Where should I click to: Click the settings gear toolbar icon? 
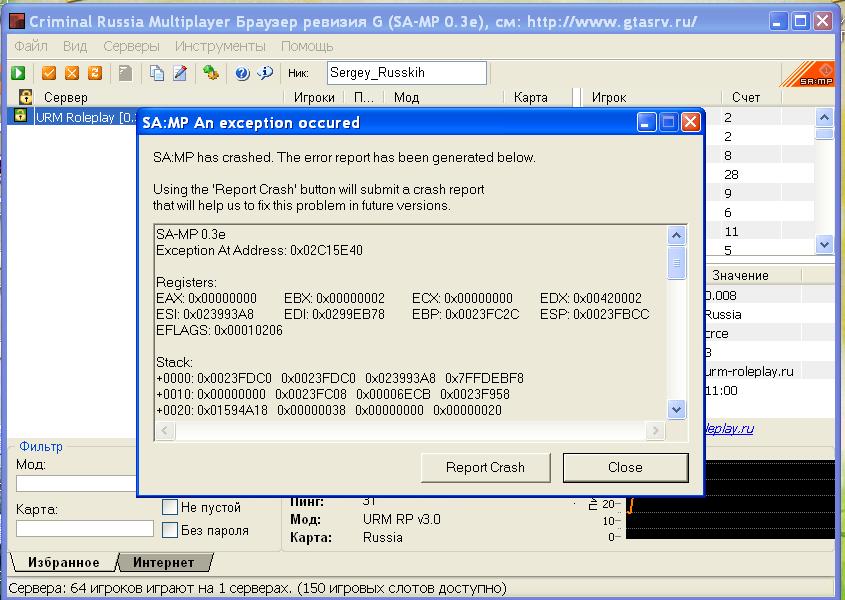click(211, 73)
